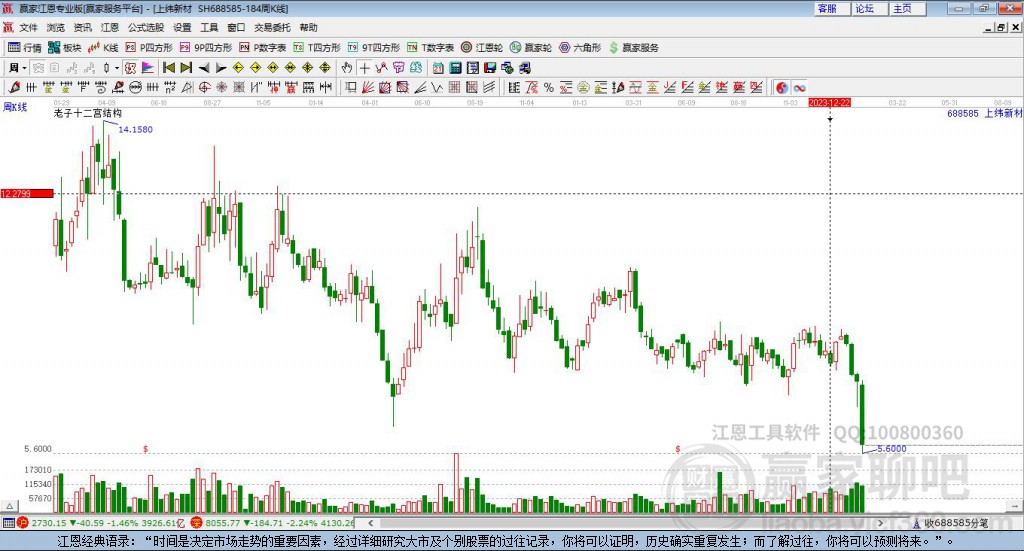
Task: Open the 六角形 hexagon tool
Action: click(x=580, y=48)
